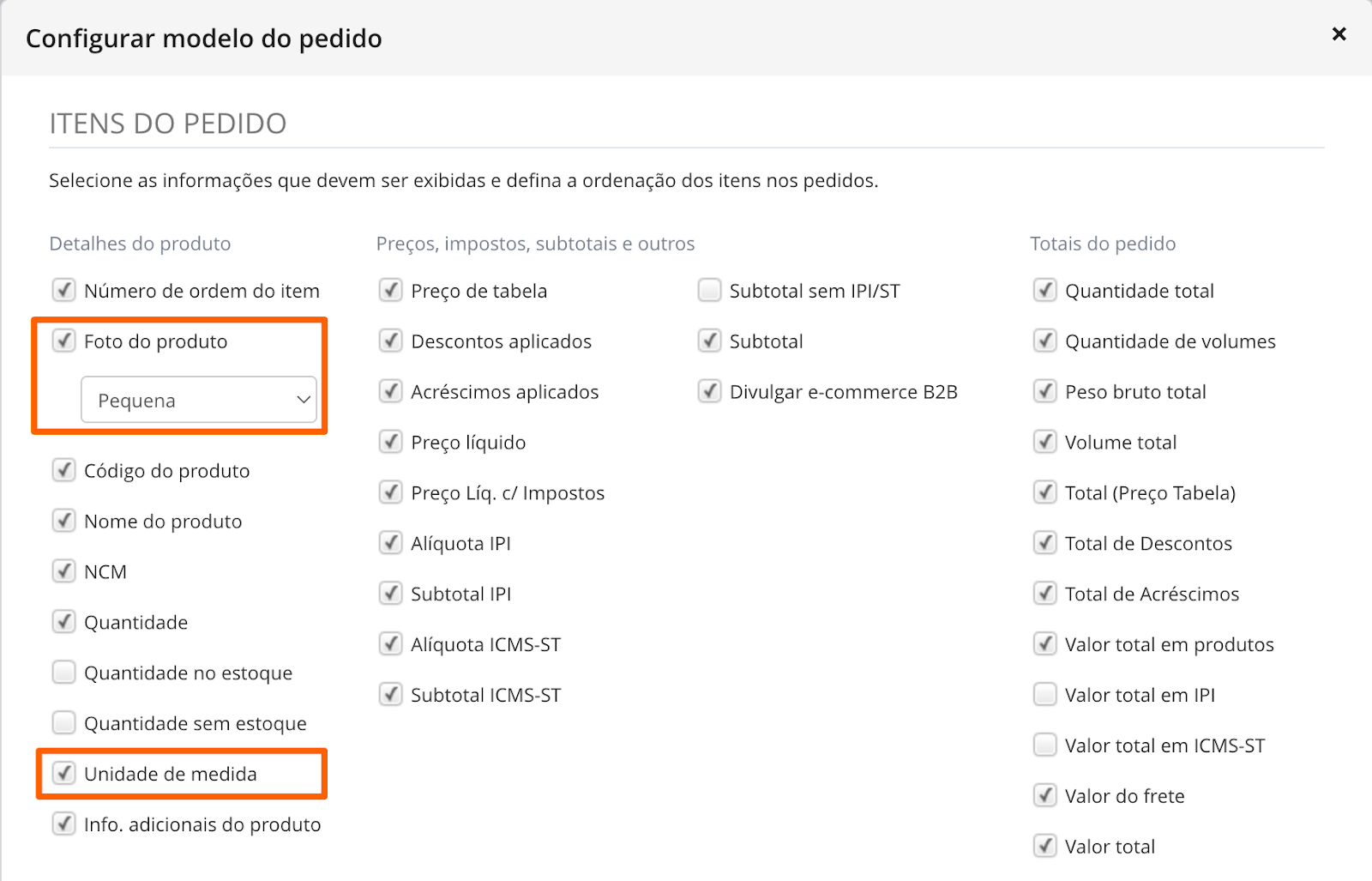Uncheck Subtotal IPI
This screenshot has width=1372, height=881.
tap(391, 593)
